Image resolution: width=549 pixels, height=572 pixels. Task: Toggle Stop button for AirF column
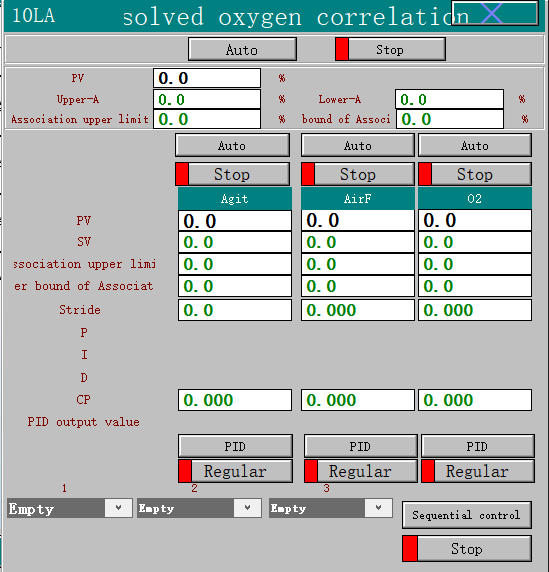point(357,174)
